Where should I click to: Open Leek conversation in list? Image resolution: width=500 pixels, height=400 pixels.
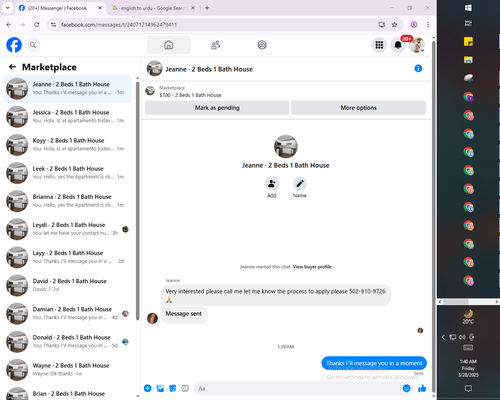[x=67, y=173]
